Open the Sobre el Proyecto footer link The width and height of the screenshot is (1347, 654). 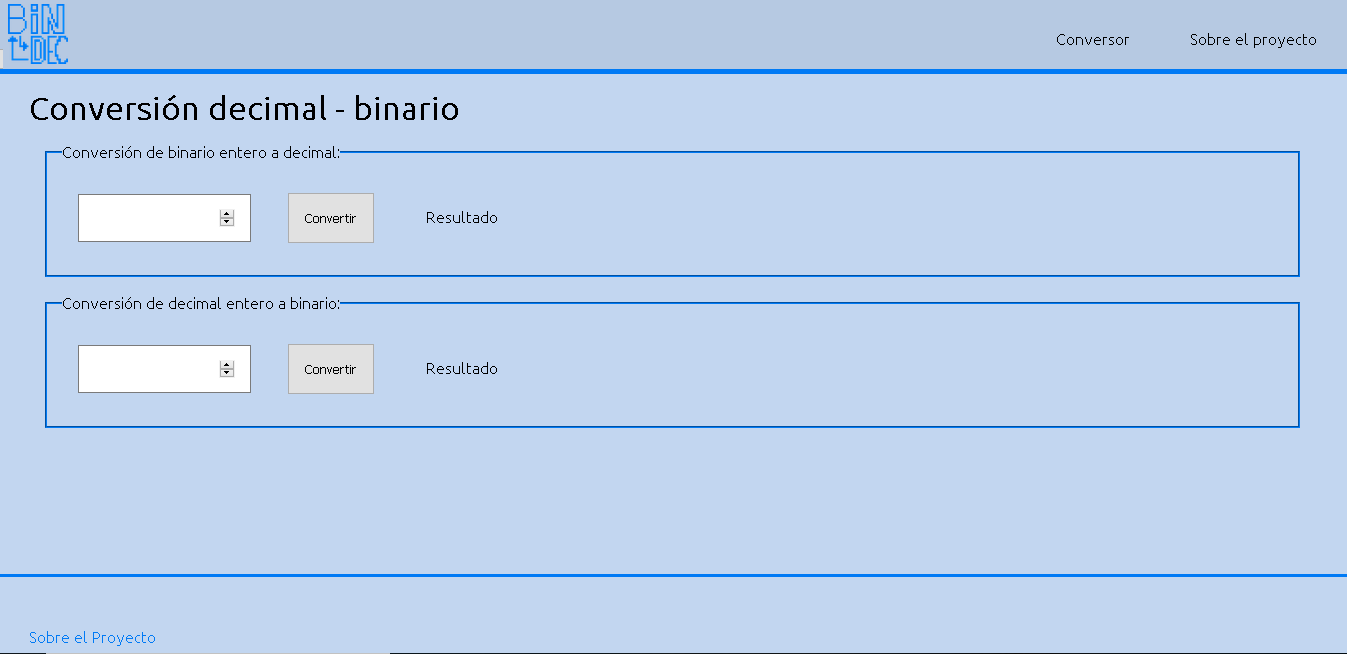(92, 638)
